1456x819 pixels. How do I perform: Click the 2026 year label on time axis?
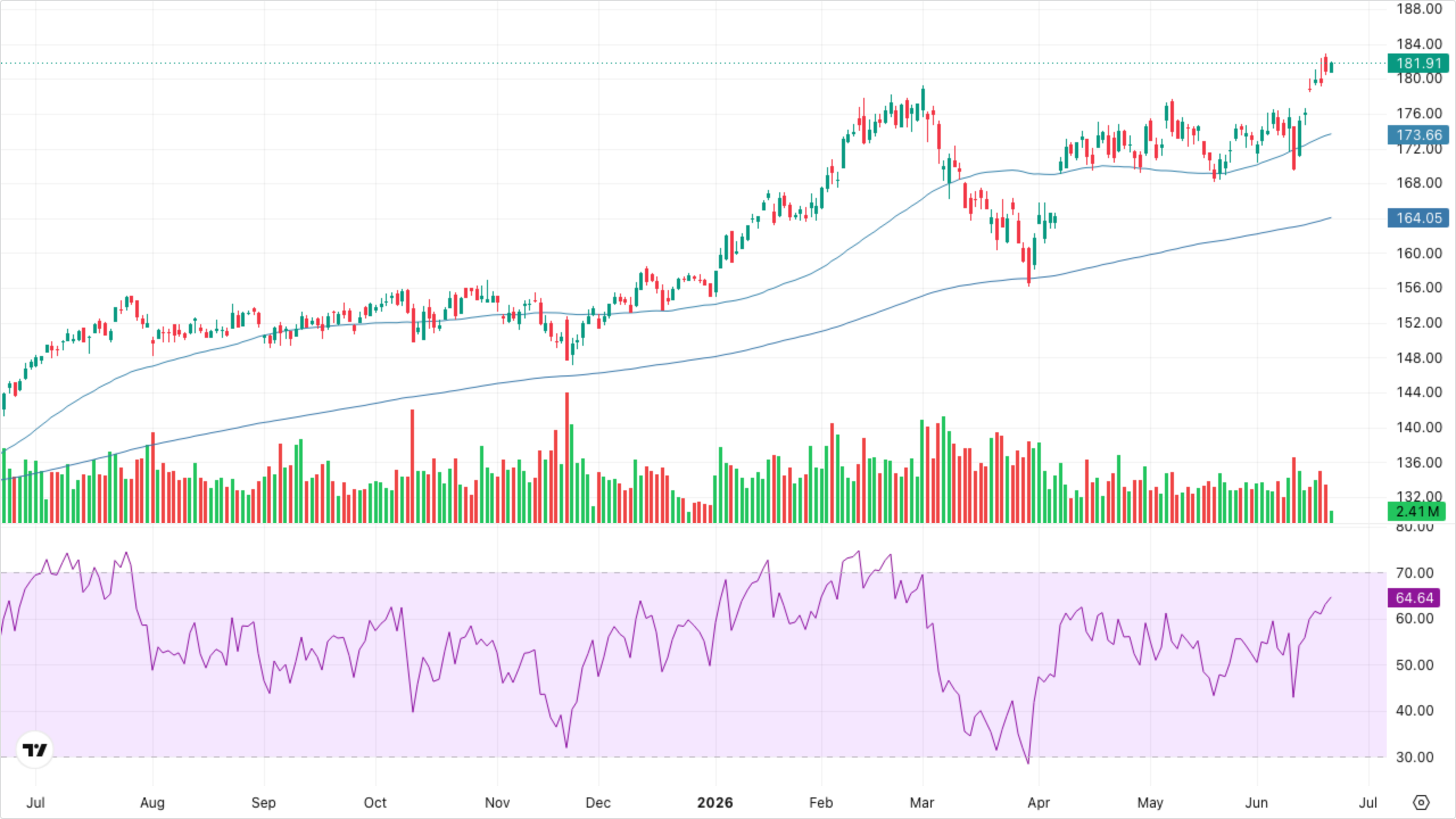click(x=715, y=803)
